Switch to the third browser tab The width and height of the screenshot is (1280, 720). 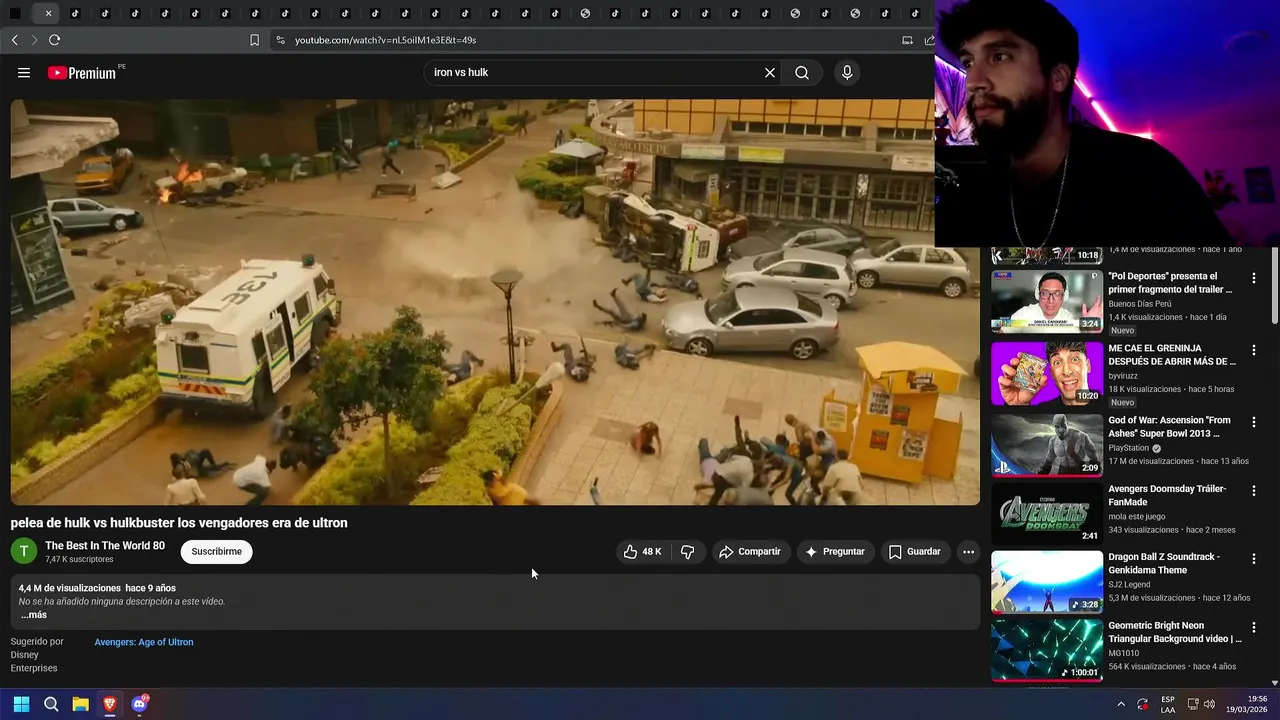[x=76, y=14]
